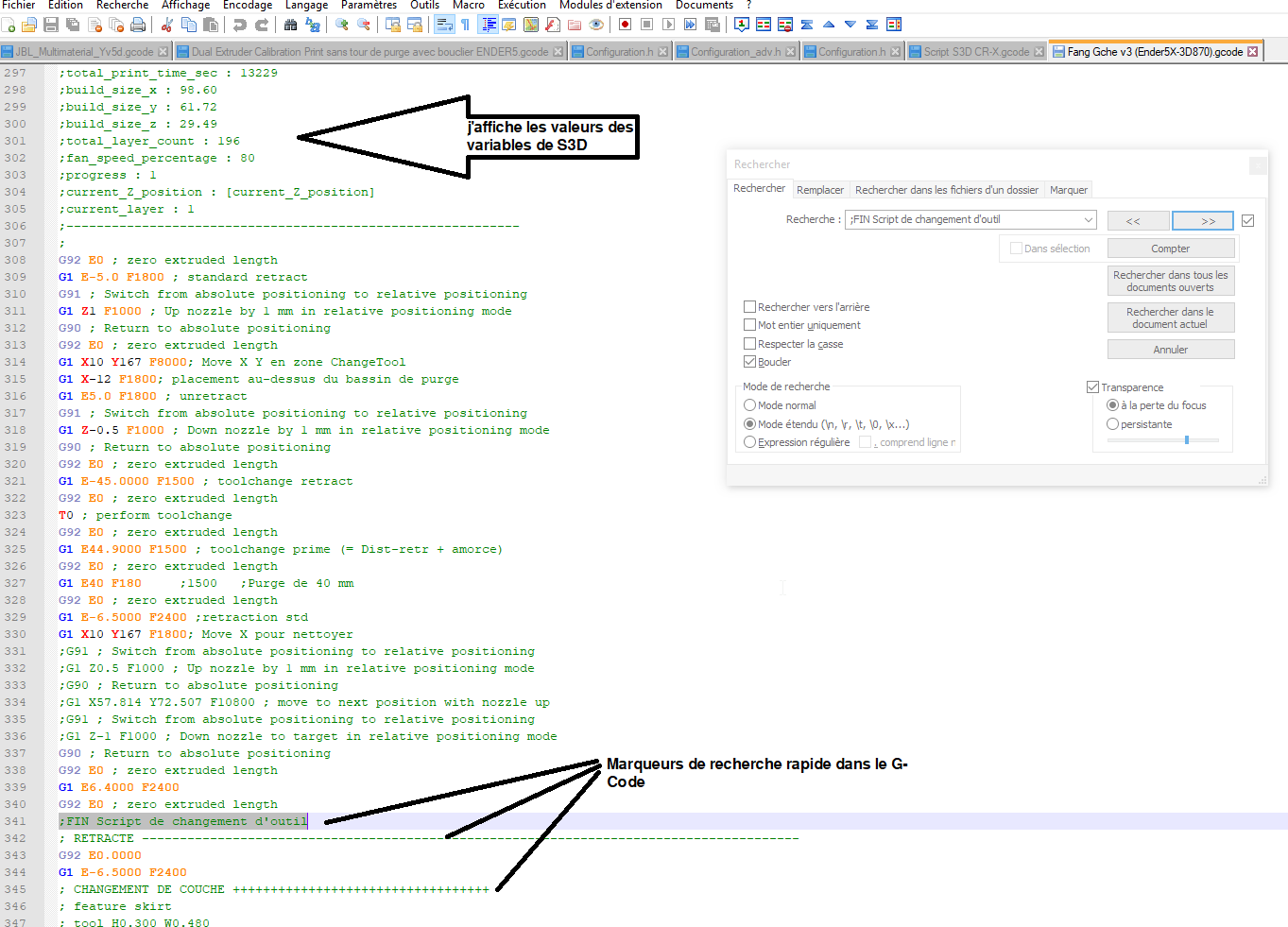
Task: Click 'Rechercher dans tous les documents ouverts'
Action: (1171, 281)
